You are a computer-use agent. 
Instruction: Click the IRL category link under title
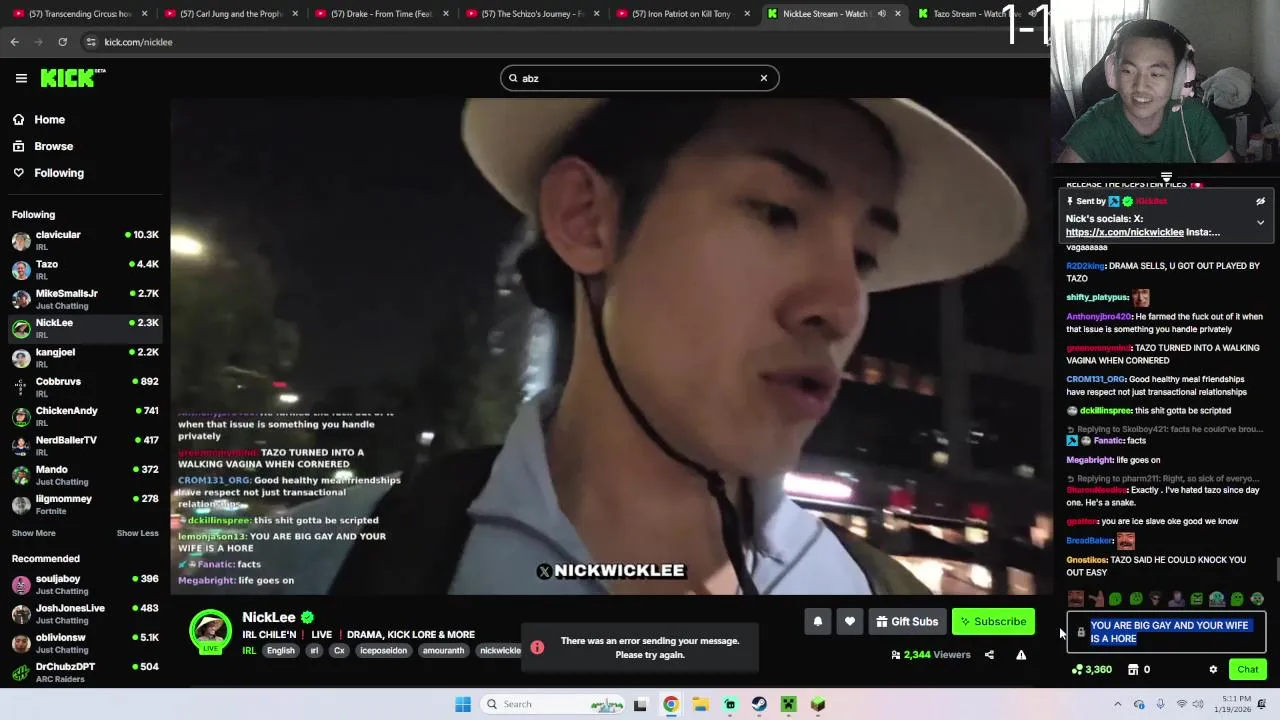(x=249, y=651)
